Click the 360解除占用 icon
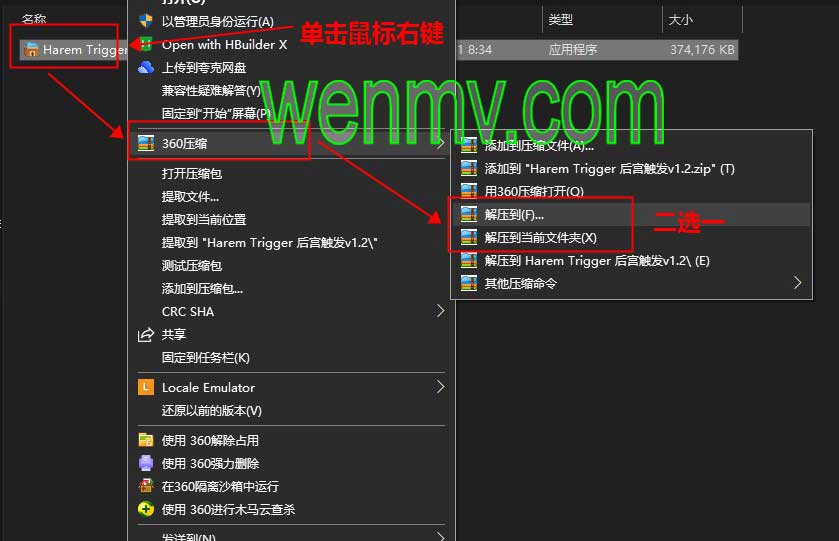Viewport: 839px width, 541px height. click(146, 440)
